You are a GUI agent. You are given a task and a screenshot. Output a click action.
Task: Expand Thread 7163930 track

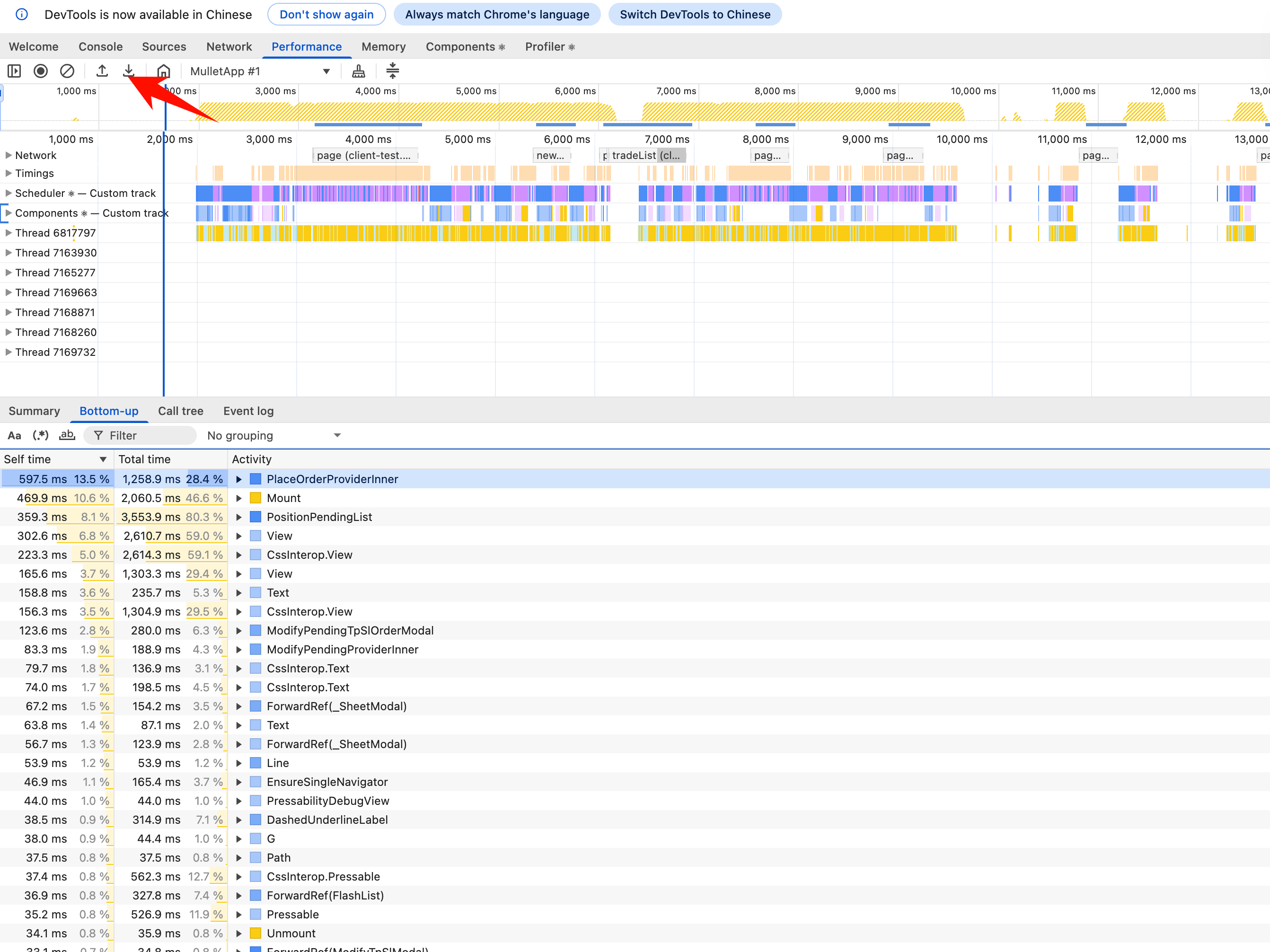pos(9,253)
